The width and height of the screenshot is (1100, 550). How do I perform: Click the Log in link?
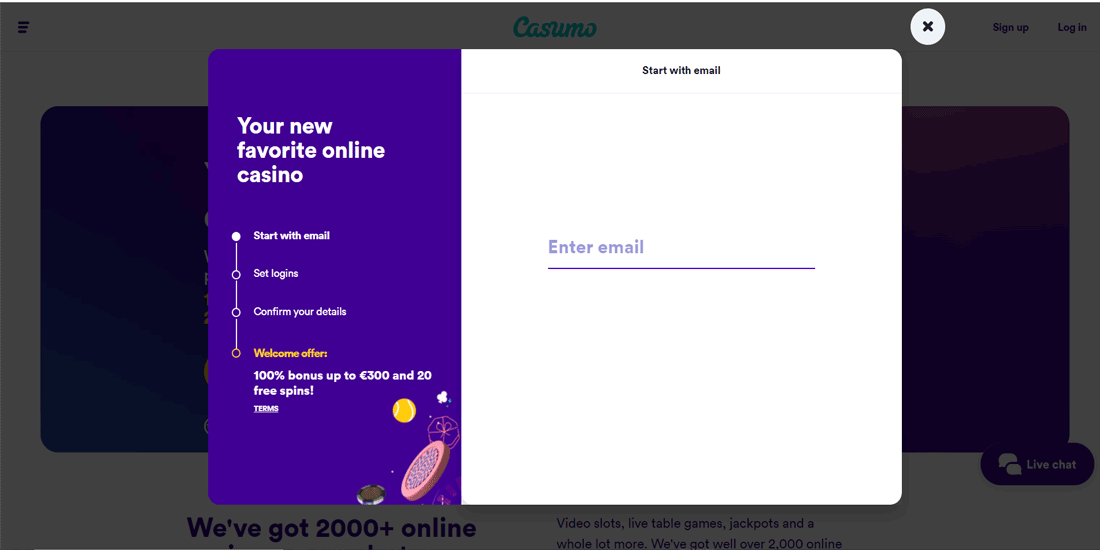[x=1071, y=28]
